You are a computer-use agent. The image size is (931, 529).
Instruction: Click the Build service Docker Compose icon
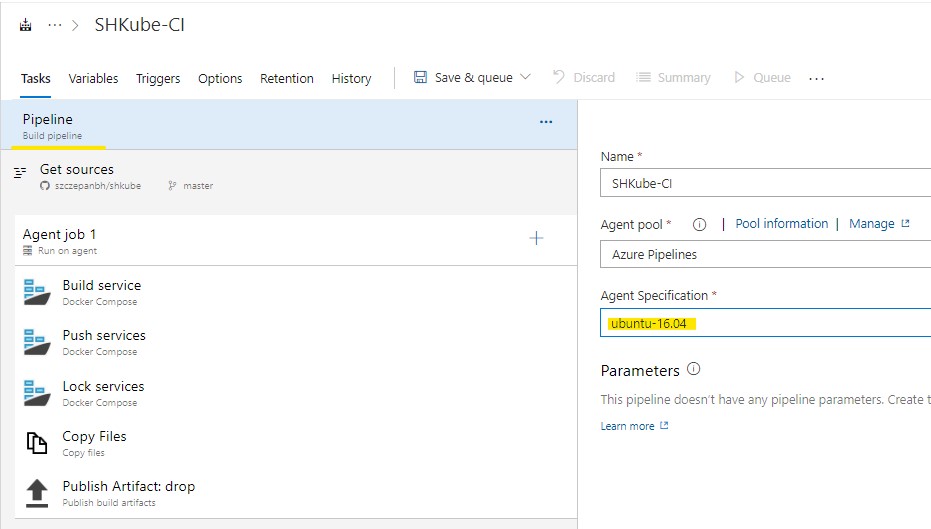coord(37,292)
